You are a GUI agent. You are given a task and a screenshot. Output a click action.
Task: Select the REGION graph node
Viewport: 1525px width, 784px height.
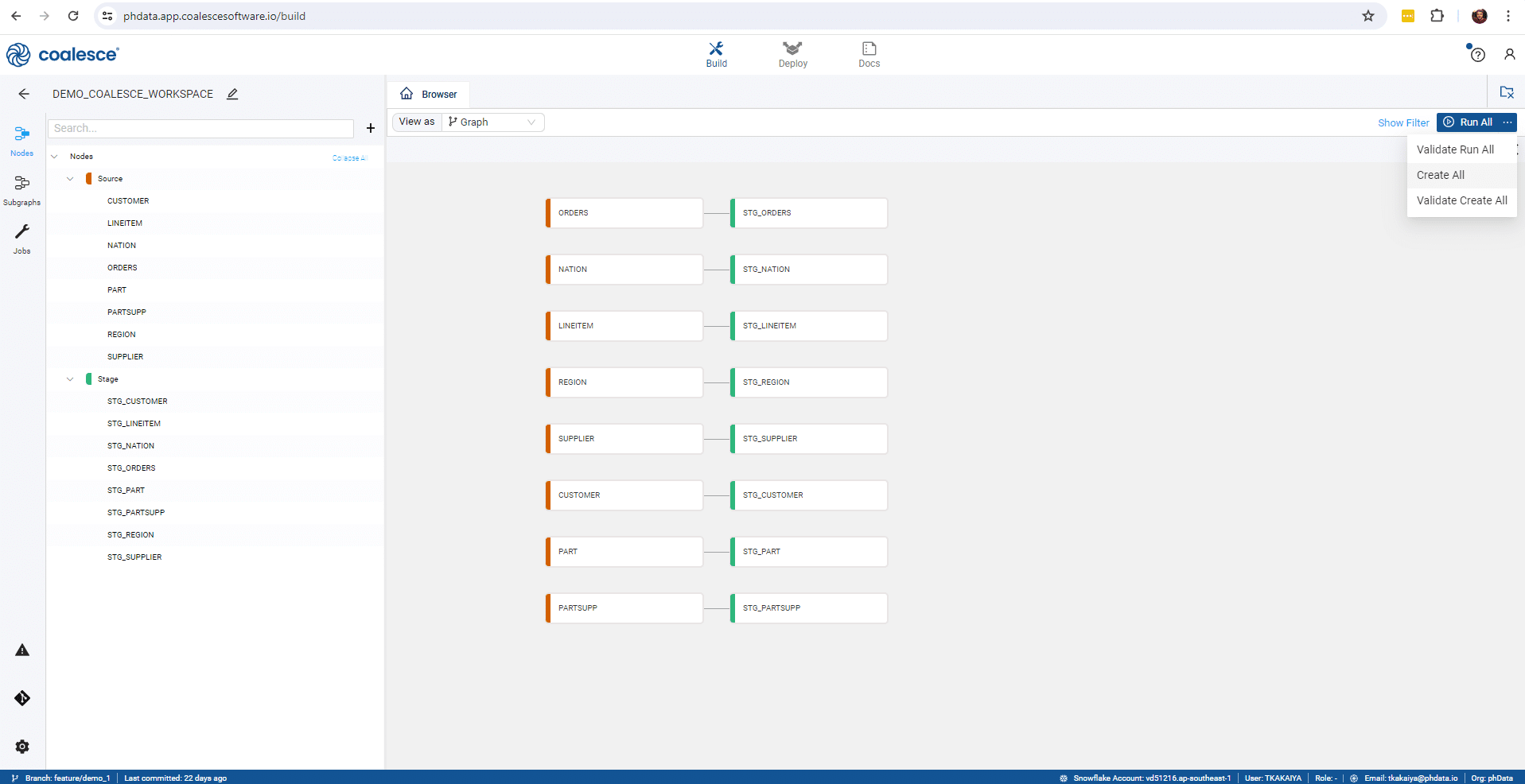click(x=624, y=382)
